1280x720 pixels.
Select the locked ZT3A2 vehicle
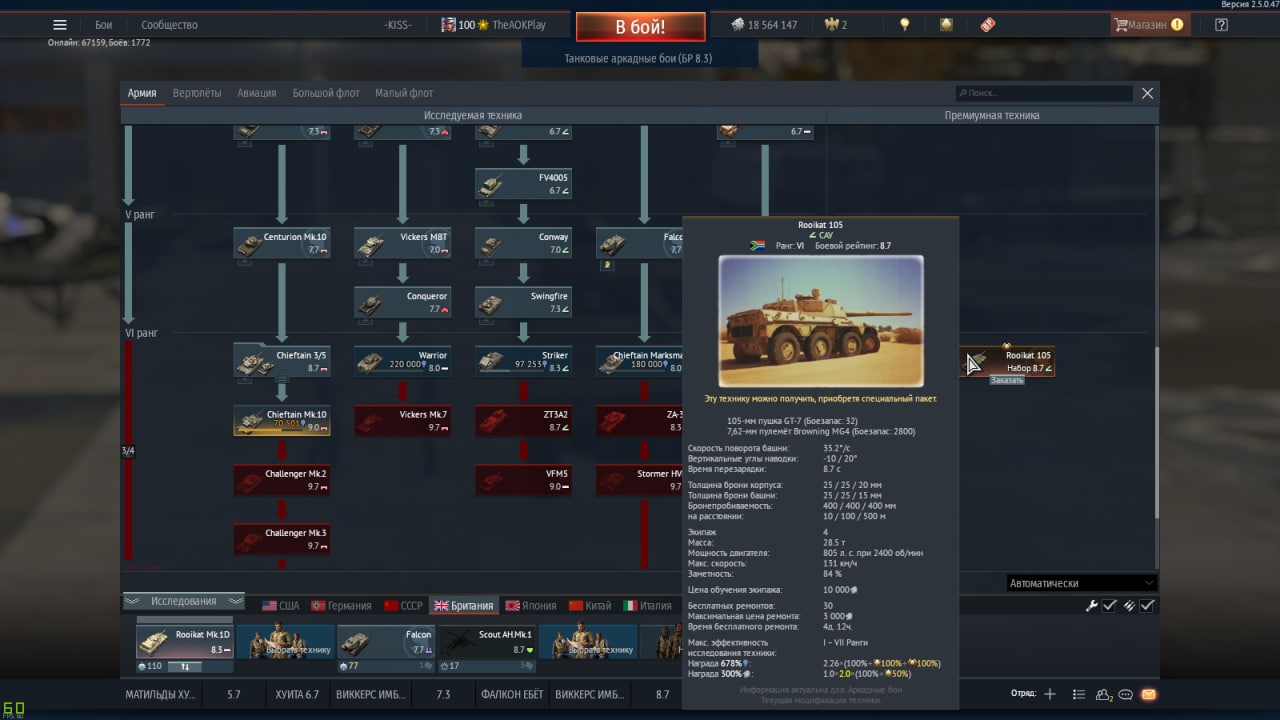[x=523, y=420]
